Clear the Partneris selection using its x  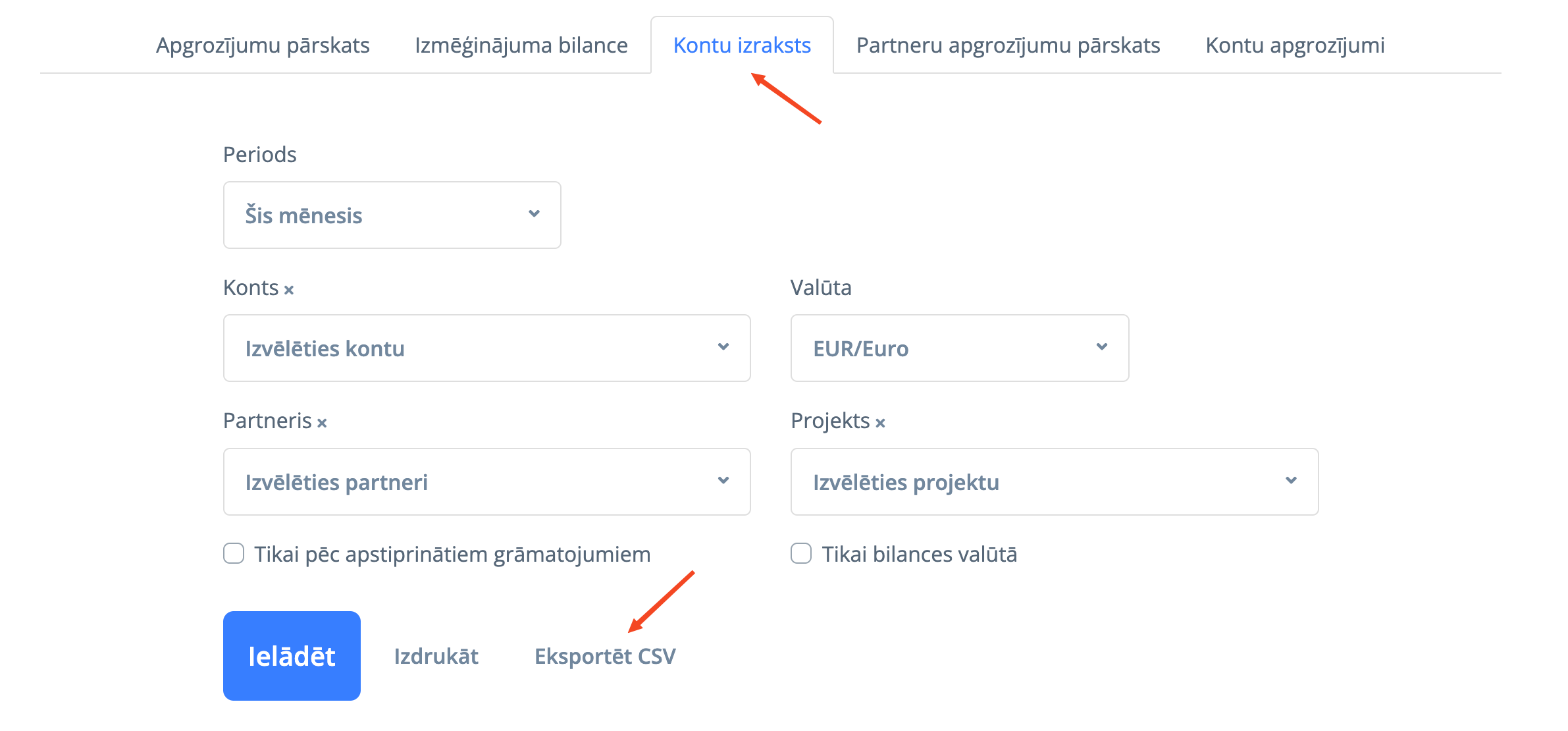pos(322,423)
